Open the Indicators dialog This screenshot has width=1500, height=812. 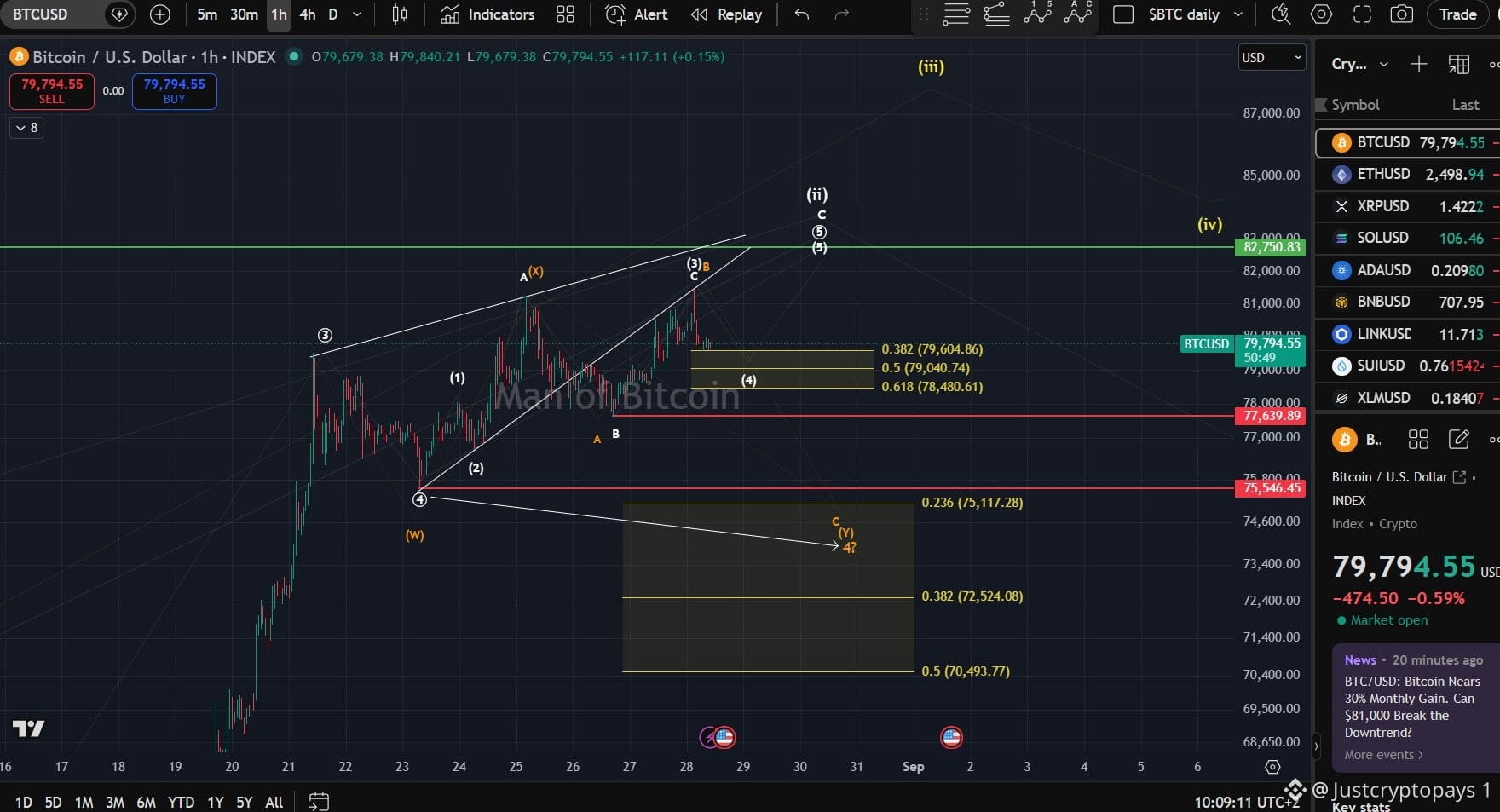pyautogui.click(x=487, y=14)
